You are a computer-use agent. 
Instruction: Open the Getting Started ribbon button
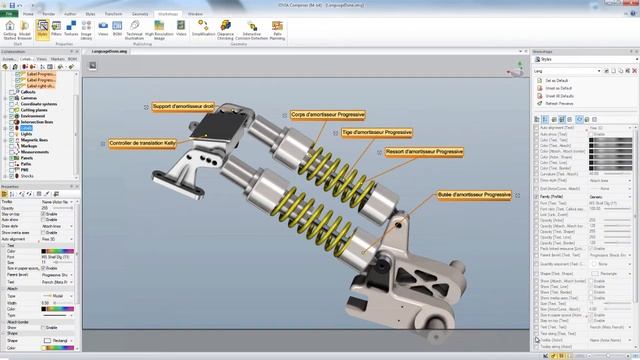point(9,30)
